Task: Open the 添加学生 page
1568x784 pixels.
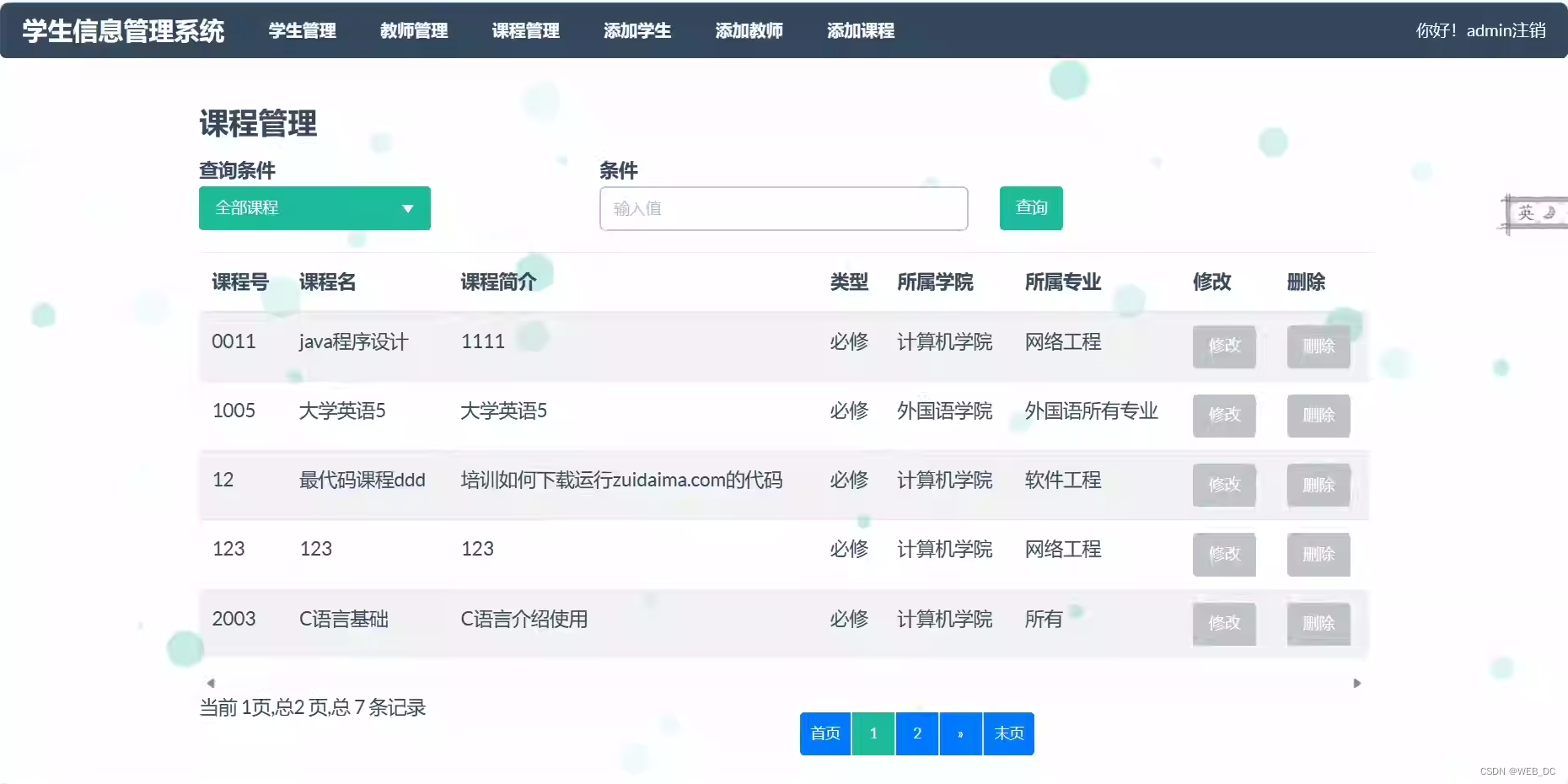Action: pos(637,30)
